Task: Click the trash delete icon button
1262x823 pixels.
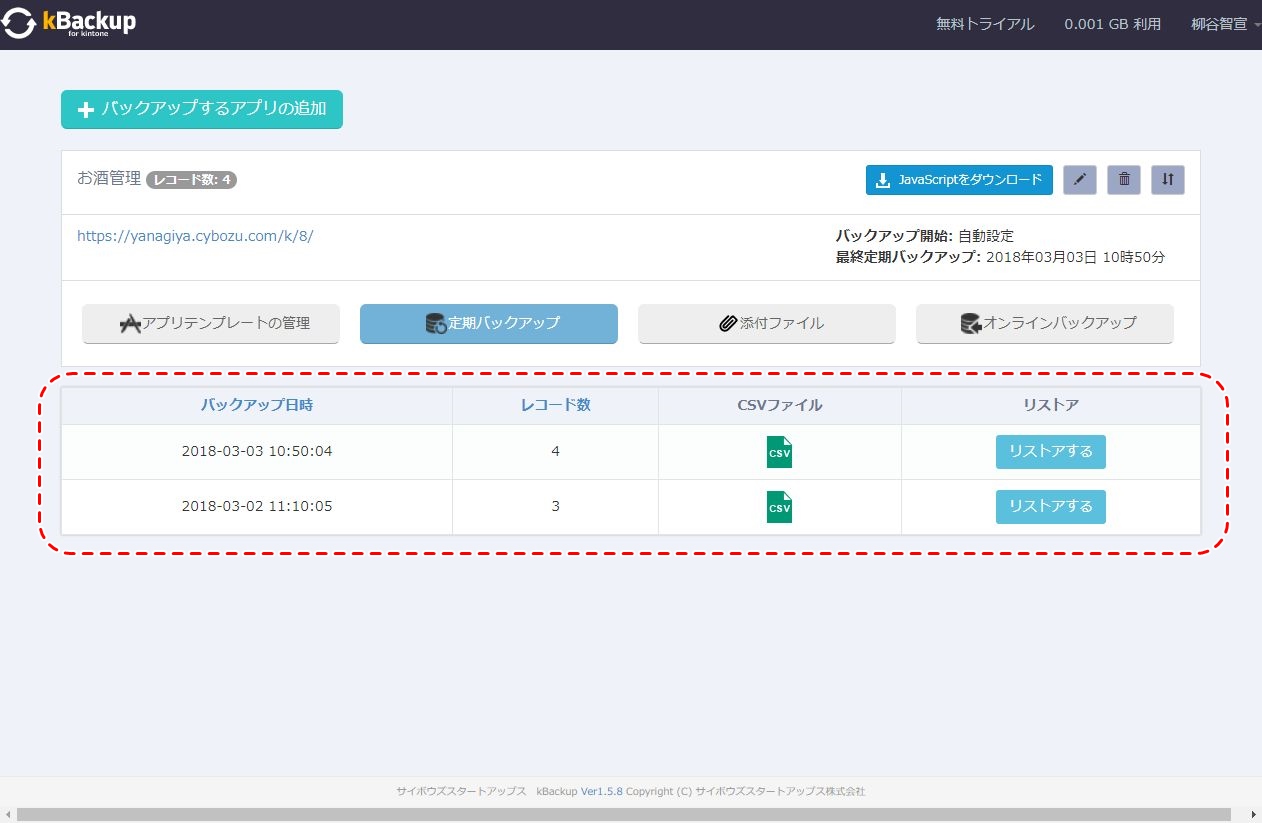Action: [1124, 180]
